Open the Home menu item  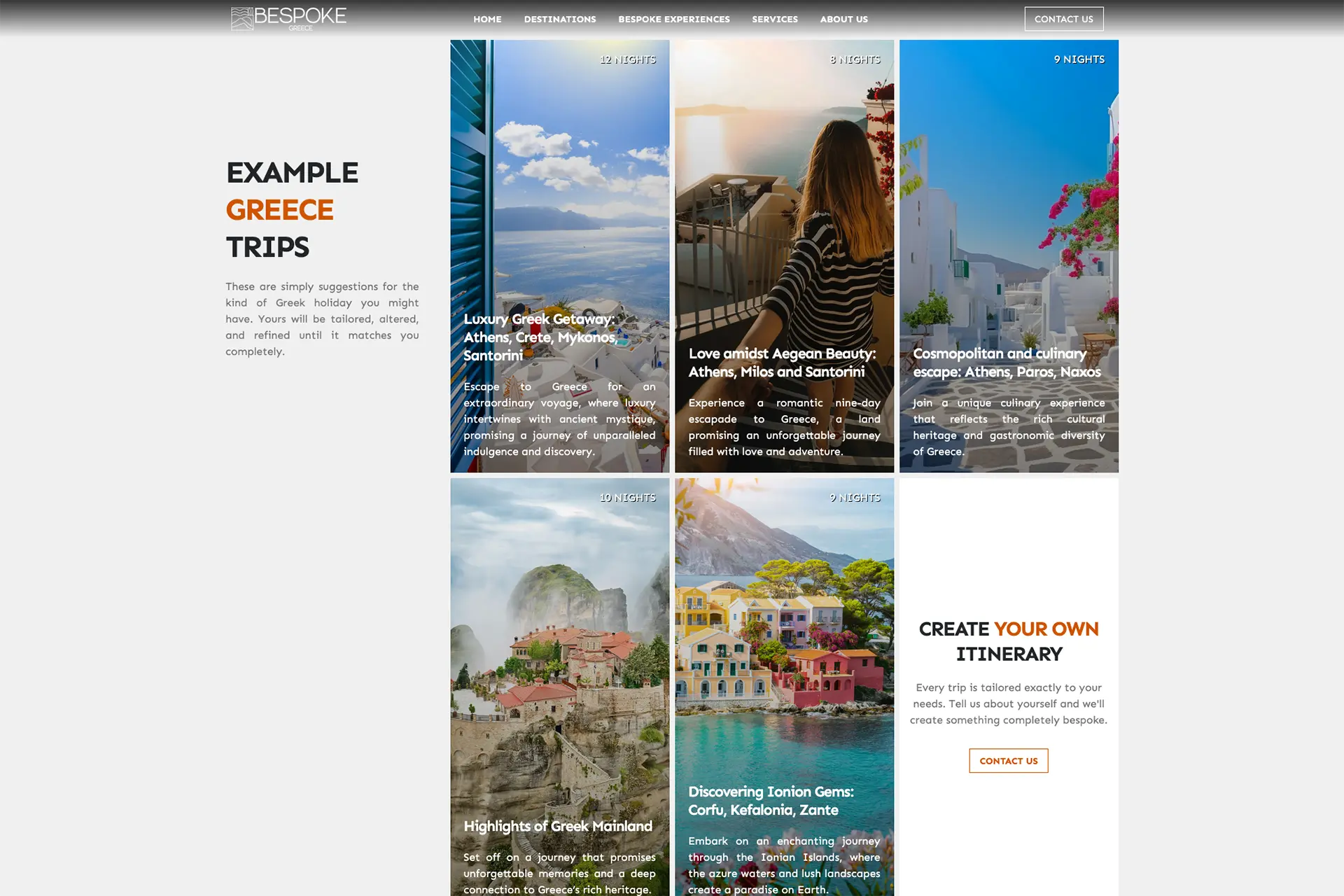[487, 19]
